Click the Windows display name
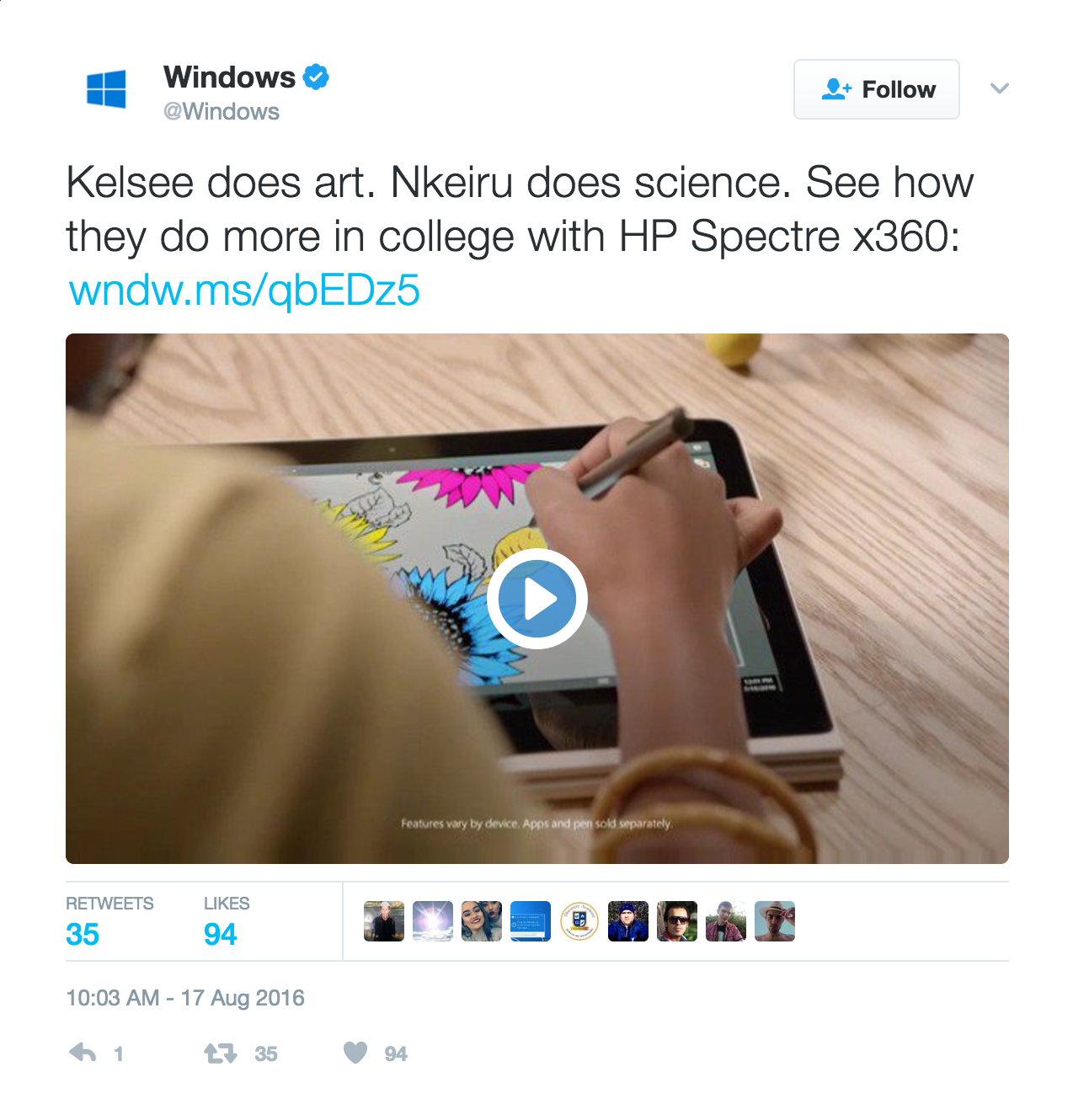The width and height of the screenshot is (1073, 1120). pyautogui.click(x=229, y=77)
